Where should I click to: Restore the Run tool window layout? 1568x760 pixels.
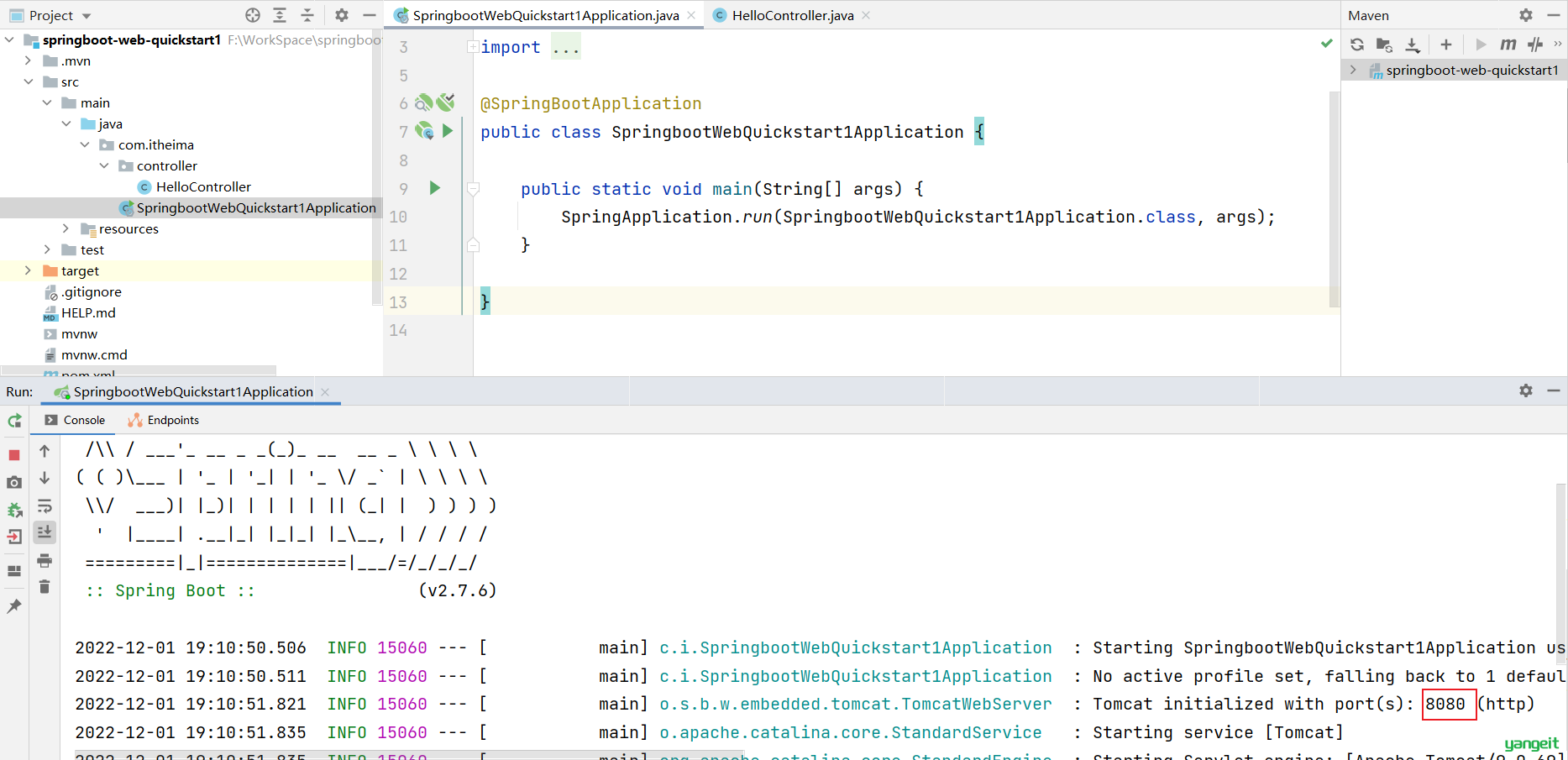coord(14,571)
